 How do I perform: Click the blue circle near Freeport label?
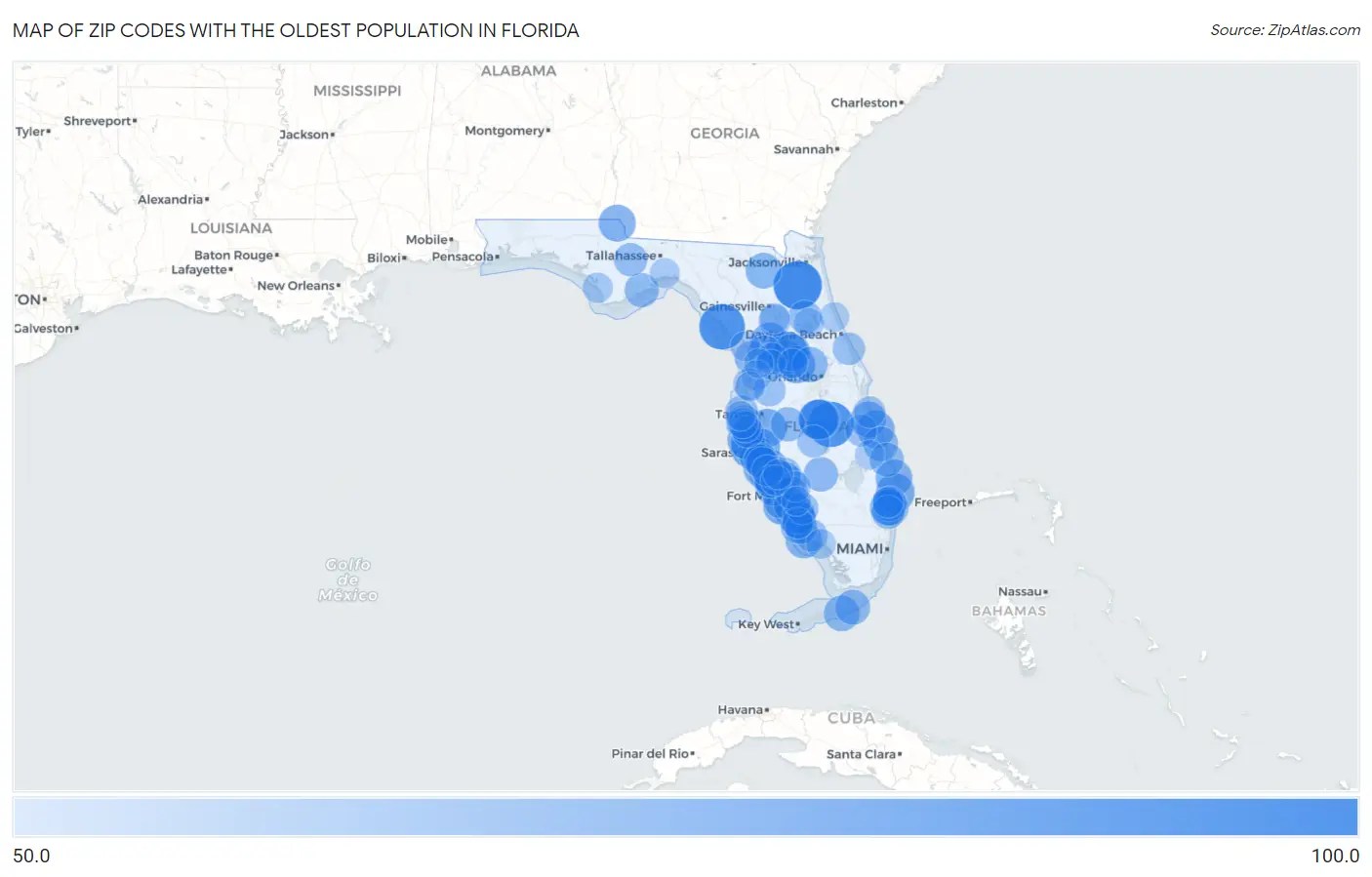click(888, 505)
